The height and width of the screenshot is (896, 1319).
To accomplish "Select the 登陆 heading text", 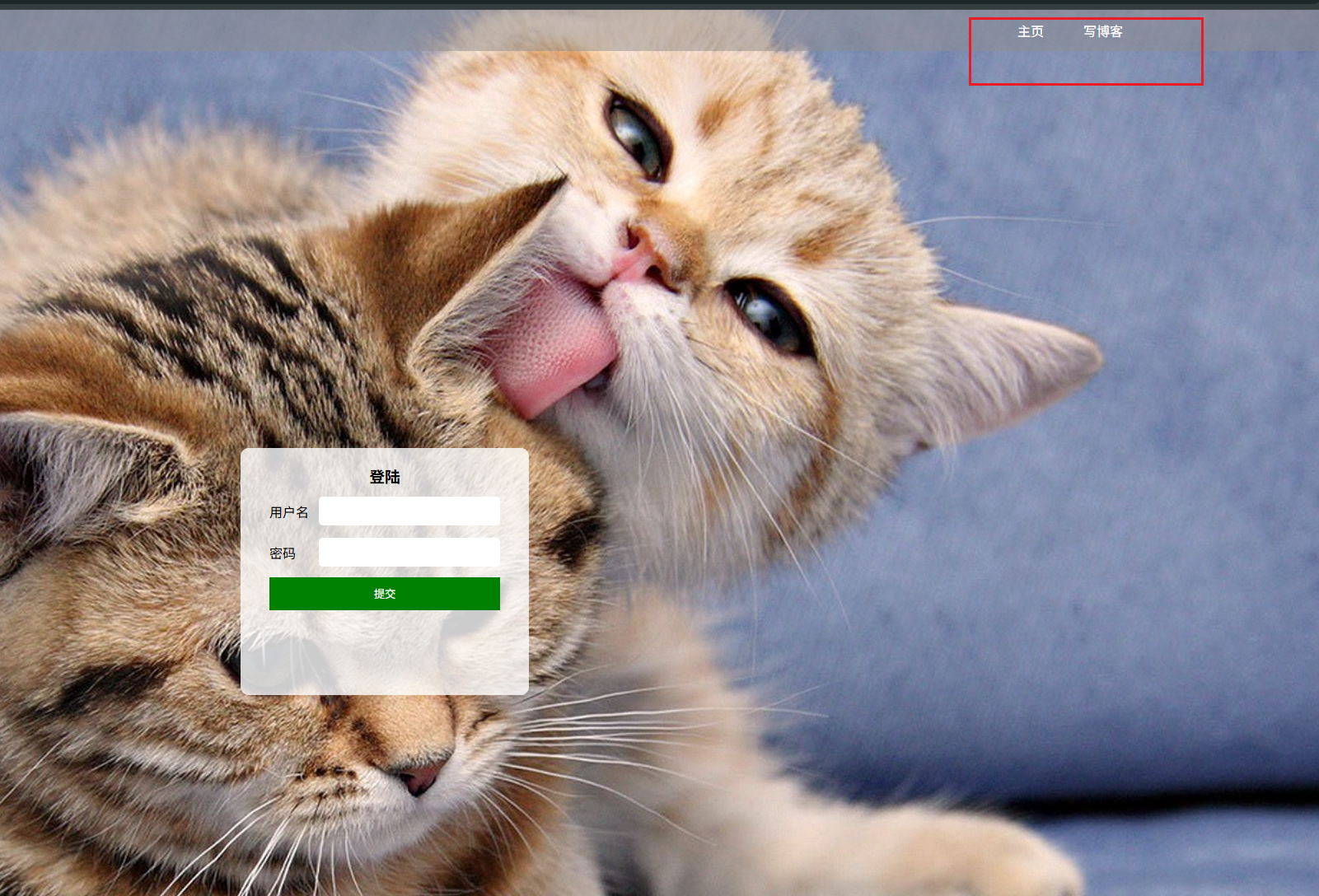I will coord(385,477).
